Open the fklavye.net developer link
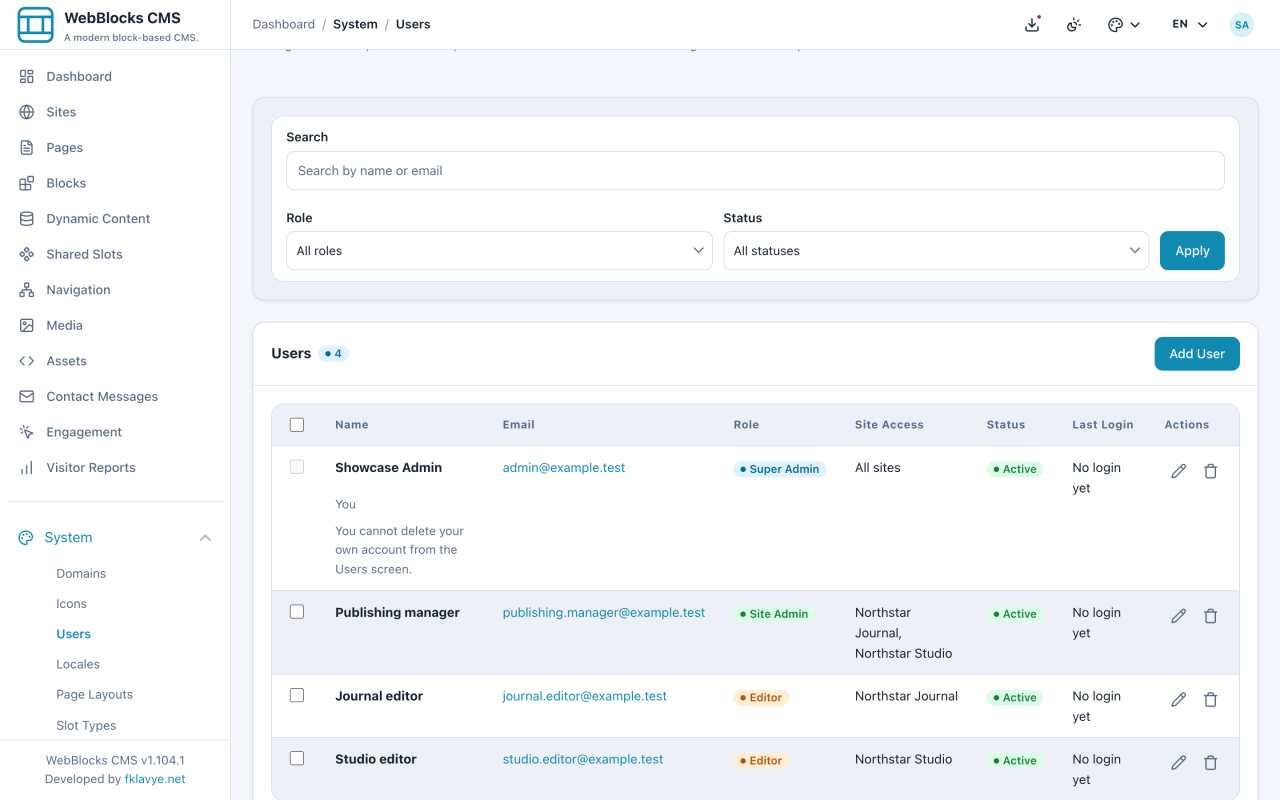The width and height of the screenshot is (1280, 800). [155, 779]
